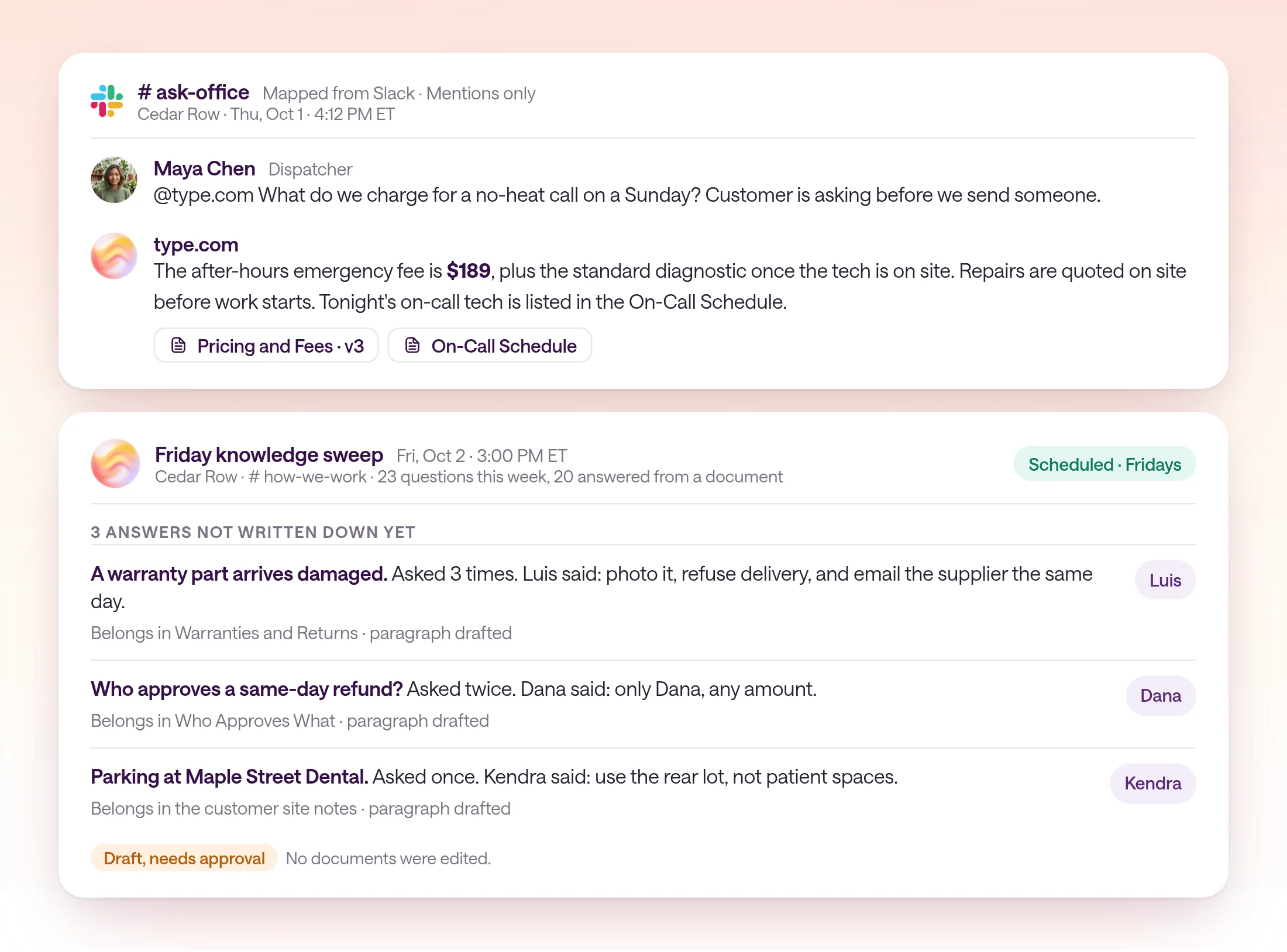Select 'Who approves a same-day refund?' item
This screenshot has width=1287, height=952.
(247, 689)
